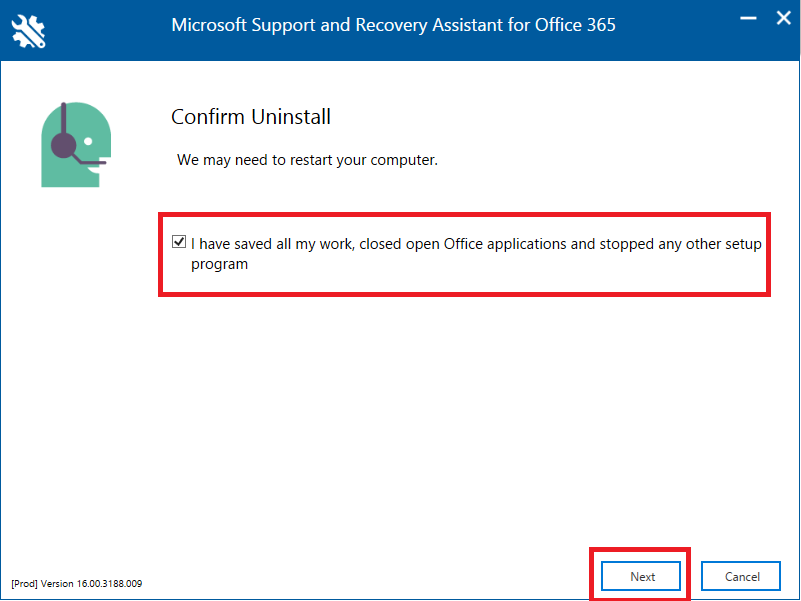Image resolution: width=801 pixels, height=601 pixels.
Task: Minimize the Support and Recovery Assistant window
Action: (748, 18)
